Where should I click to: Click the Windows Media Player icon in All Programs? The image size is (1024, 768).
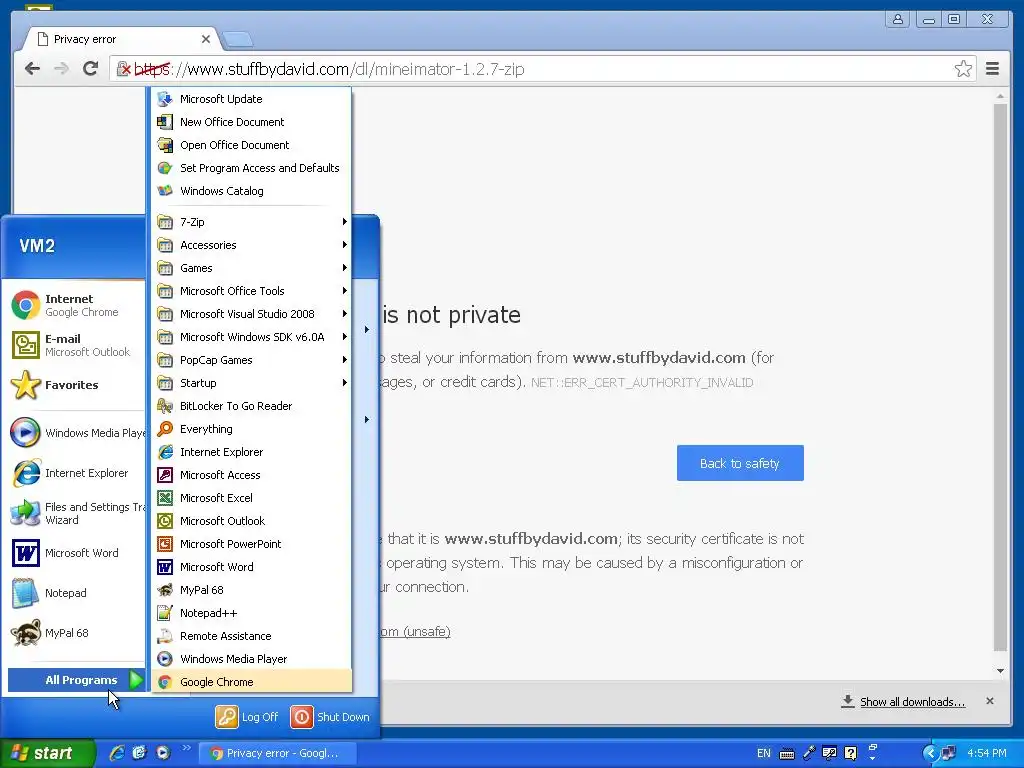tap(165, 659)
